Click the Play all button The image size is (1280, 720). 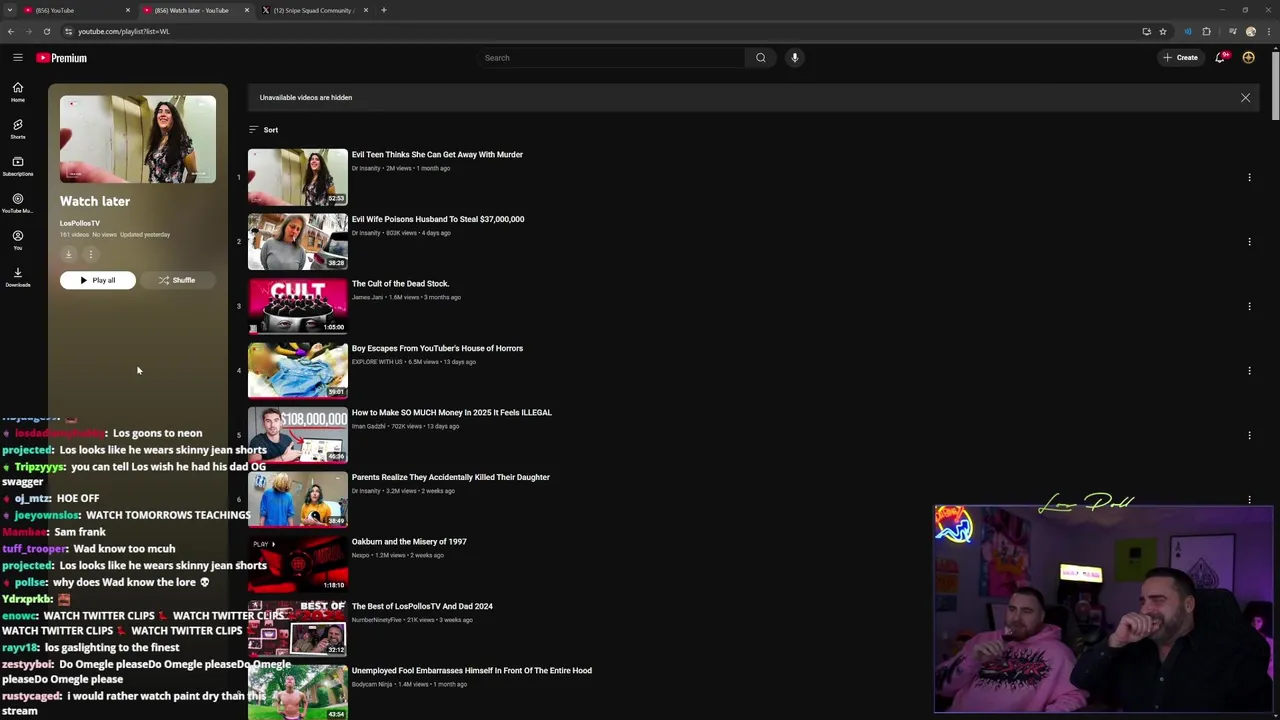click(x=98, y=281)
